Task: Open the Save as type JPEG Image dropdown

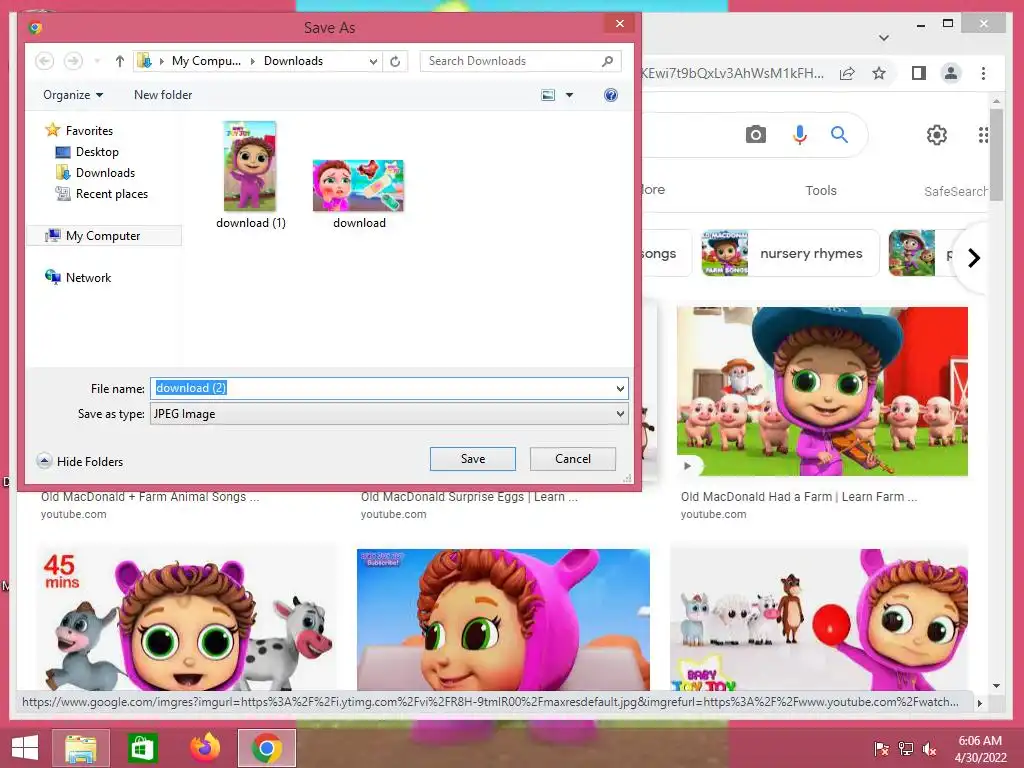Action: [x=389, y=414]
